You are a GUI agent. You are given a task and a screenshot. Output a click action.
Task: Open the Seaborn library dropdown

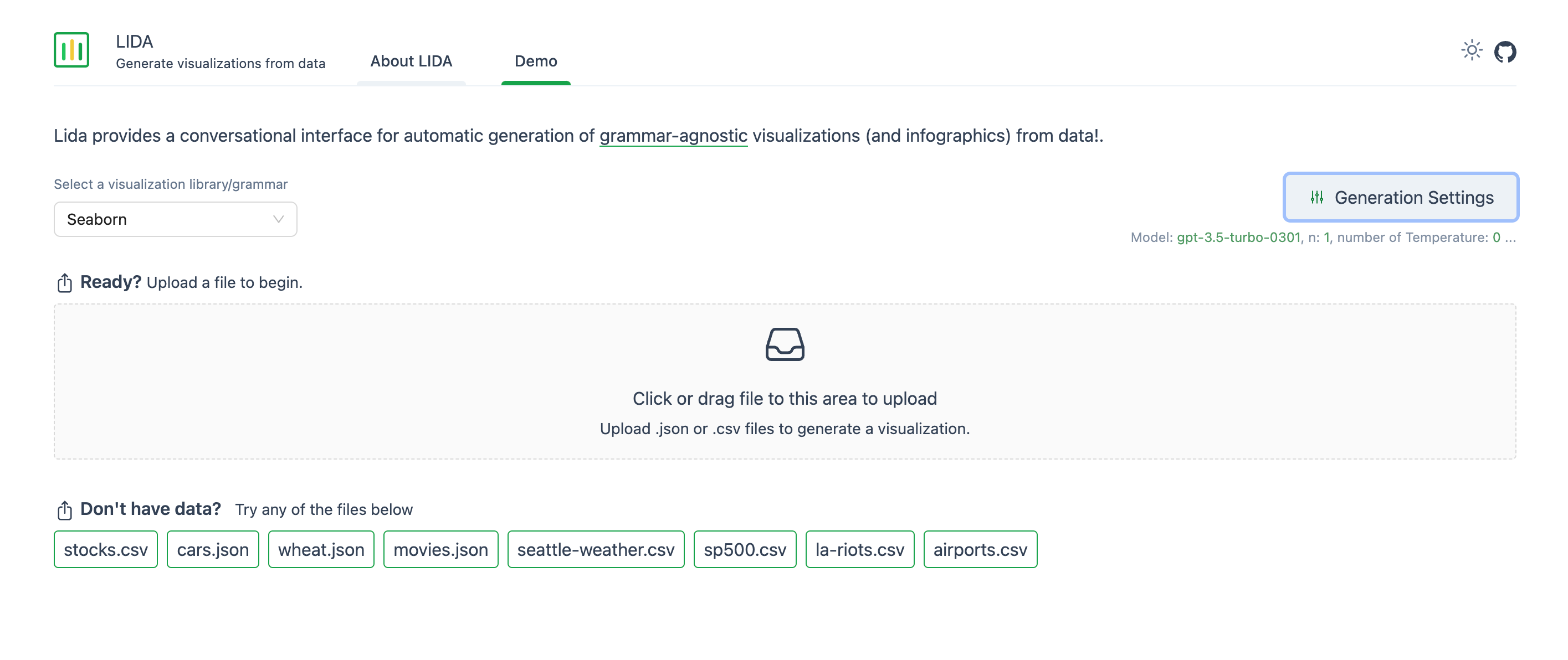[x=175, y=219]
